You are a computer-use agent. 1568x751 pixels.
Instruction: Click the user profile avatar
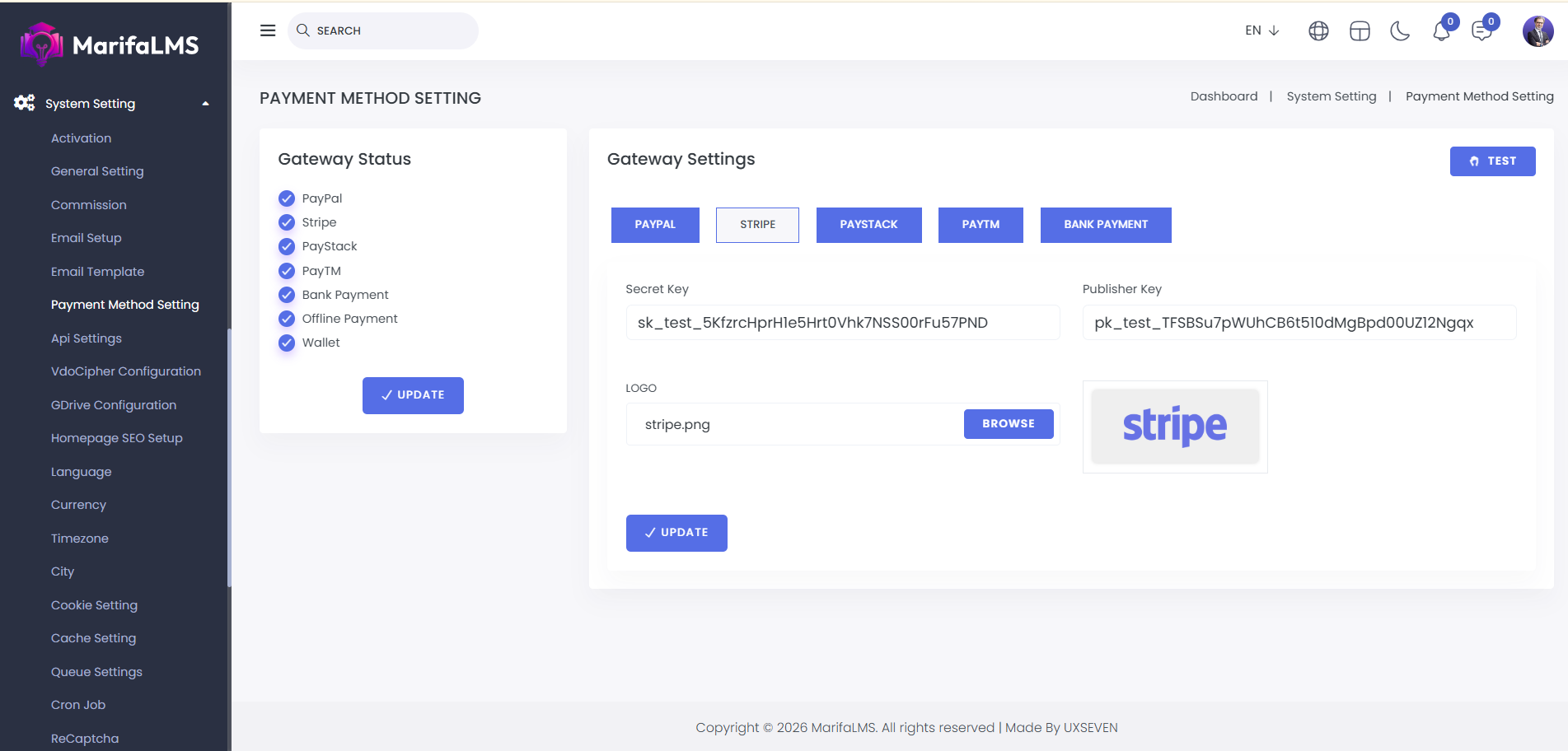tap(1538, 31)
